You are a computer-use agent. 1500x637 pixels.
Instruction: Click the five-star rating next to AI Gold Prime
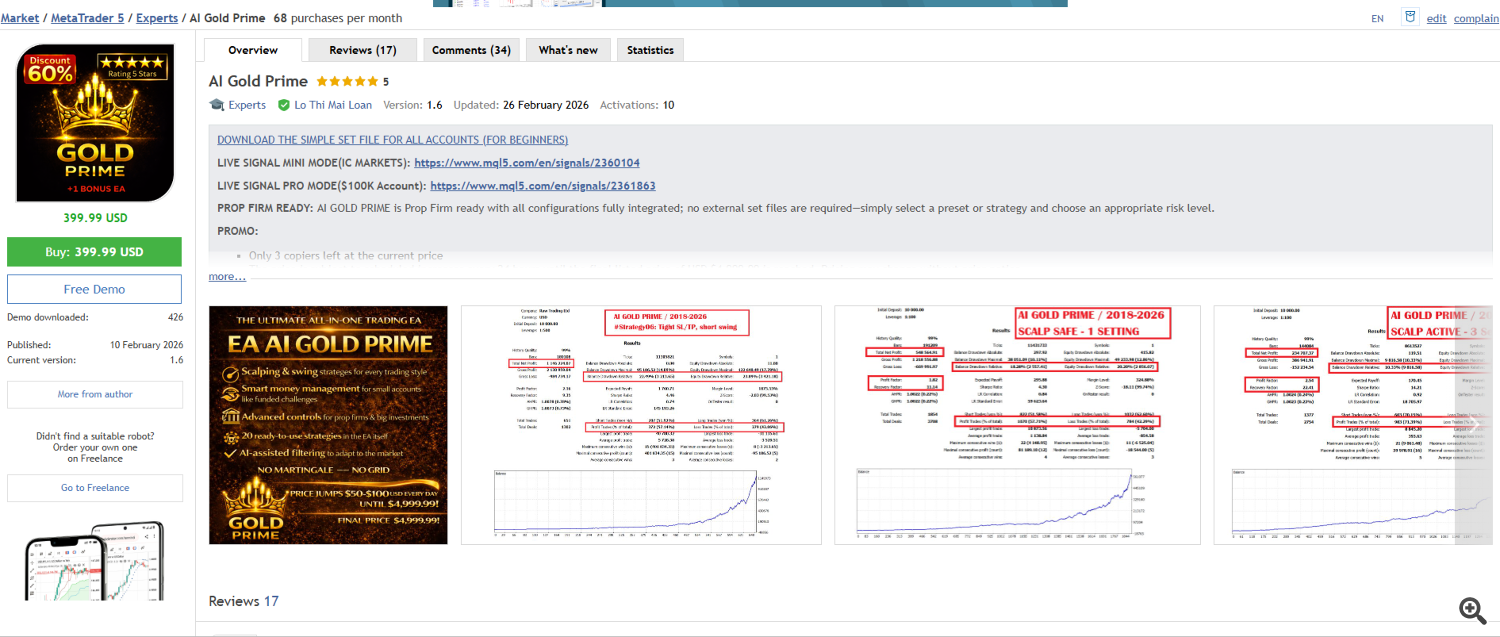pos(347,82)
